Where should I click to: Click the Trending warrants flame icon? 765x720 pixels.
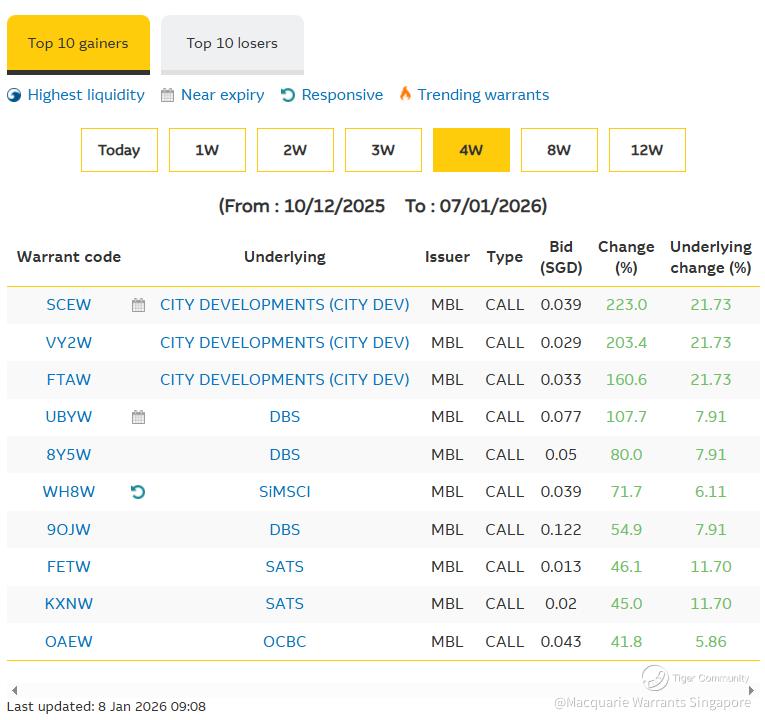click(x=405, y=94)
